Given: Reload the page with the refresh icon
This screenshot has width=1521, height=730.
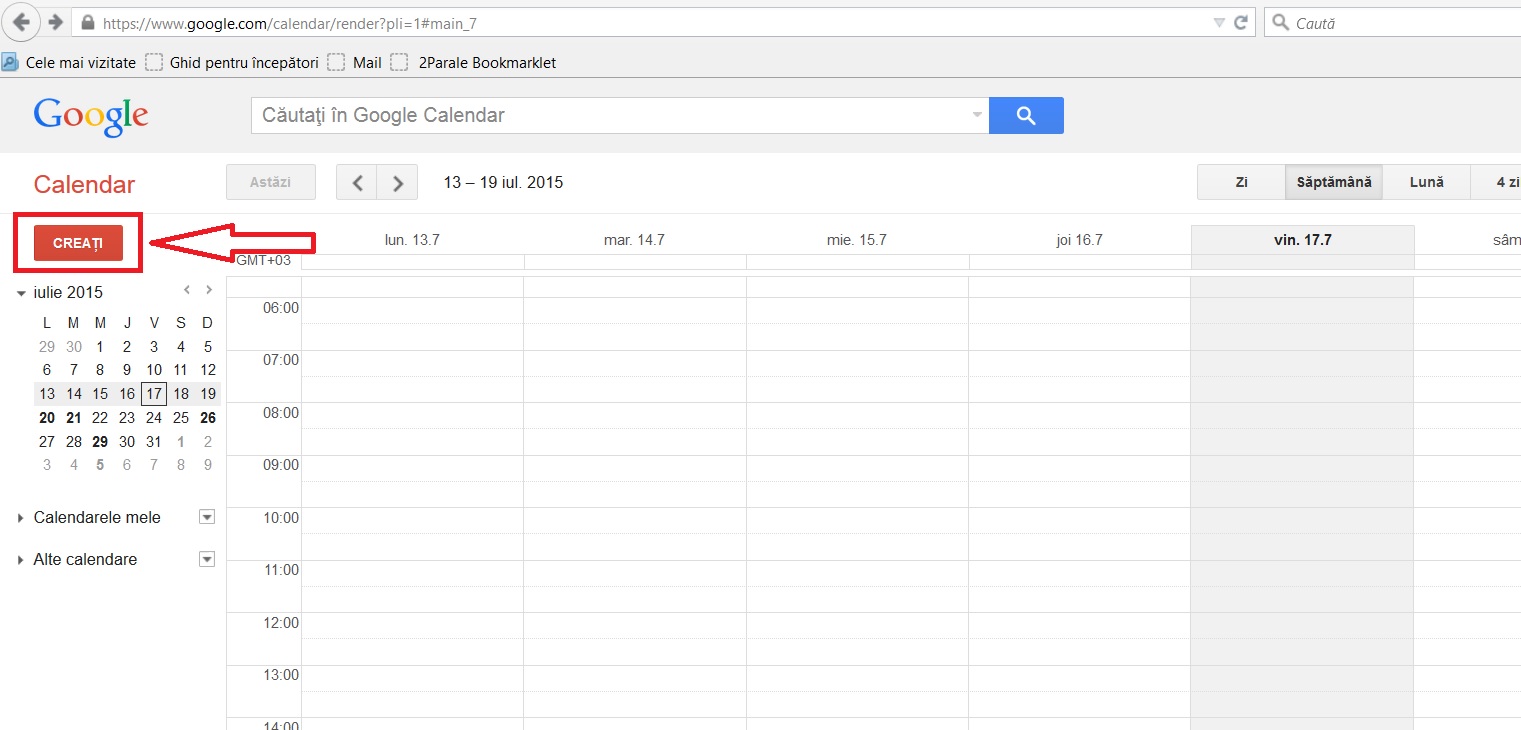Looking at the screenshot, I should click(x=1241, y=22).
